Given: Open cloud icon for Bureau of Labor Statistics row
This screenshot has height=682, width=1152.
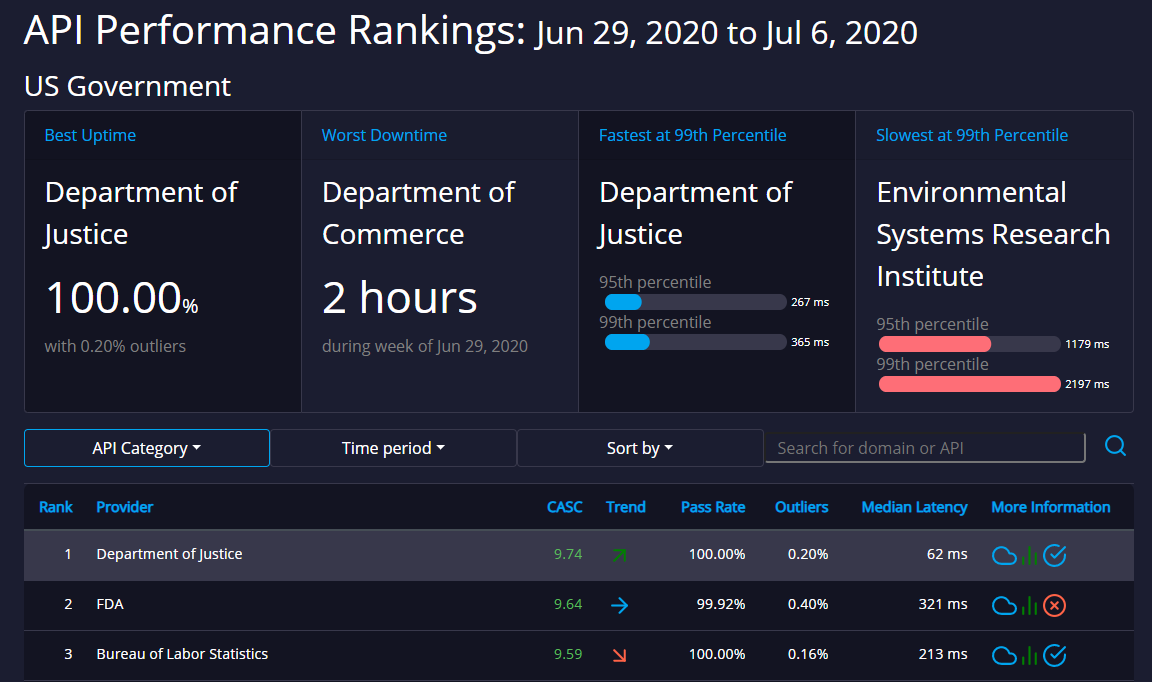Looking at the screenshot, I should pos(1004,656).
